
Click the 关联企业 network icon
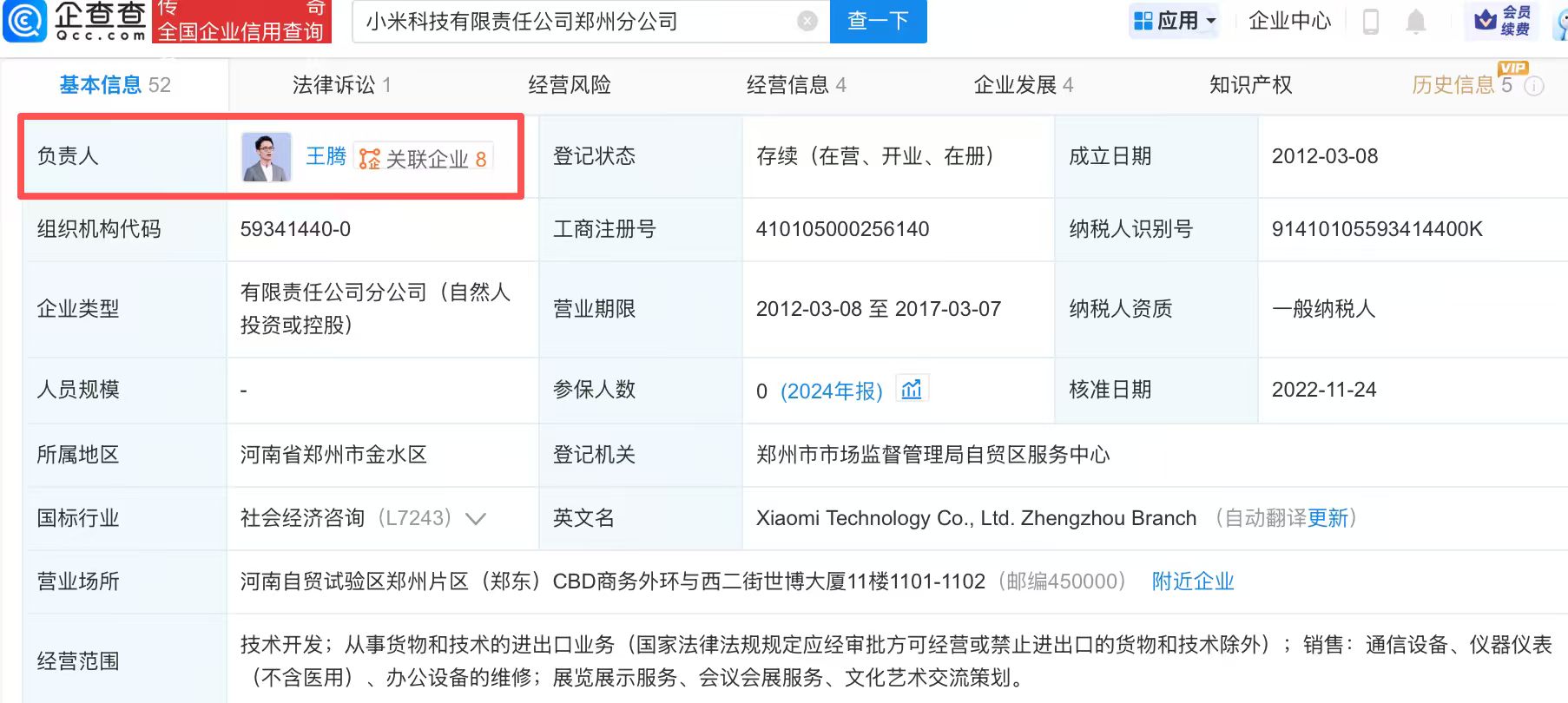[x=370, y=159]
